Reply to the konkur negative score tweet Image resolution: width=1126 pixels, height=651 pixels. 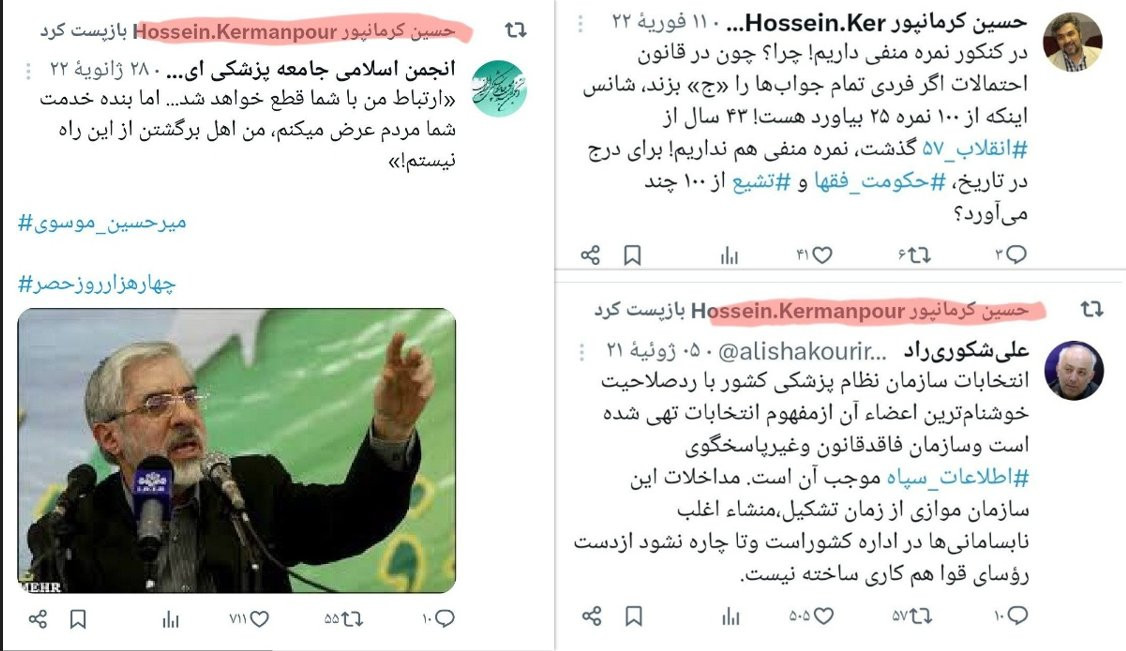coord(1011,255)
